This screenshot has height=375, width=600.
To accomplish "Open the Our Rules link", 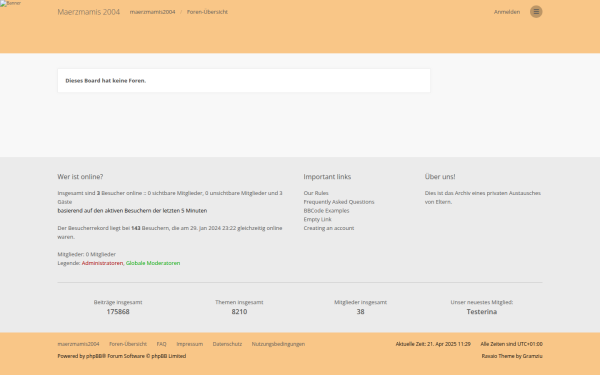I will point(316,193).
